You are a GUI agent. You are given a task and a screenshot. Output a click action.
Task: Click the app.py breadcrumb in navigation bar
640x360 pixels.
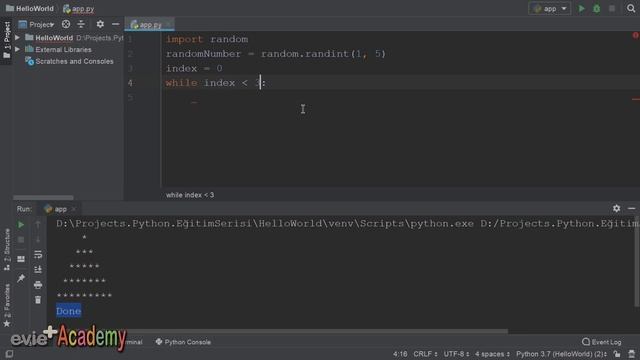(x=79, y=9)
